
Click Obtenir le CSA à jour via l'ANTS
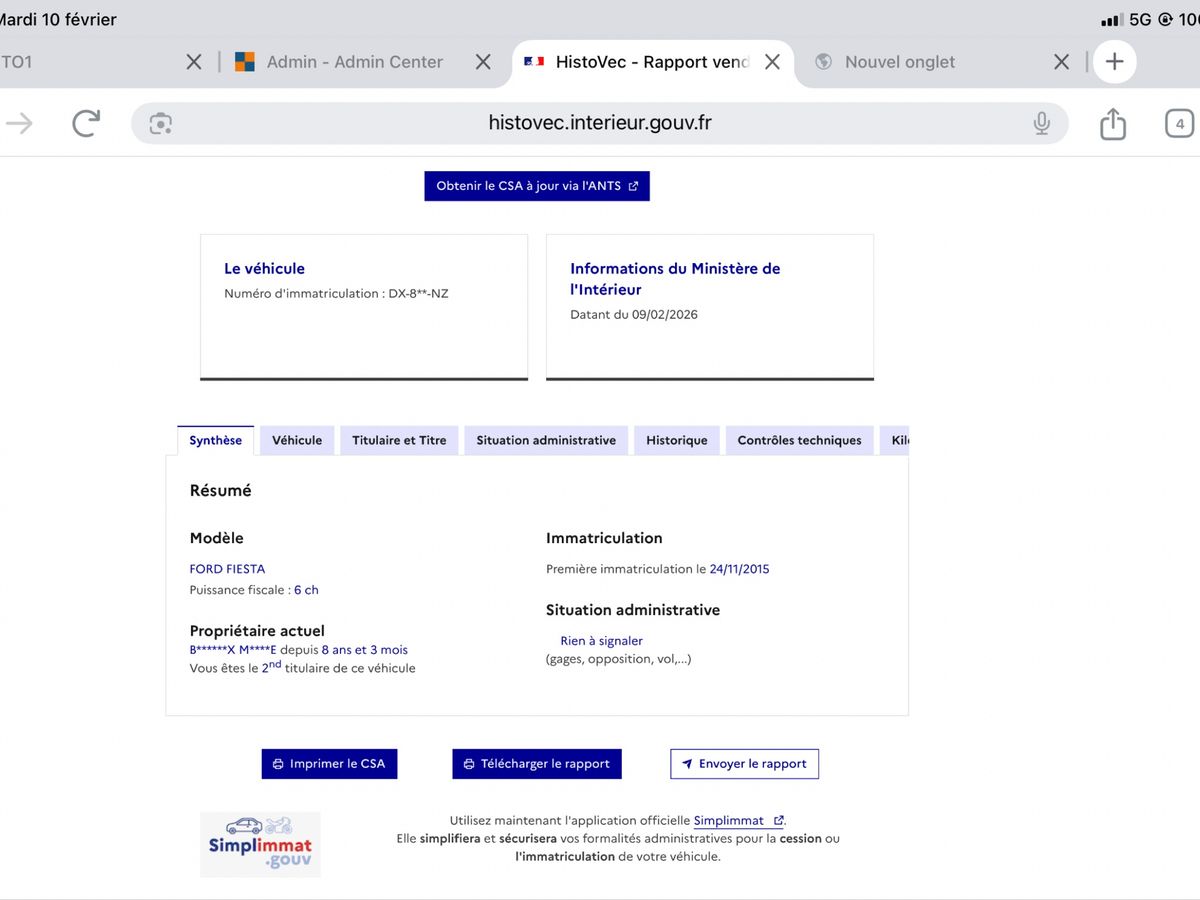pos(537,186)
